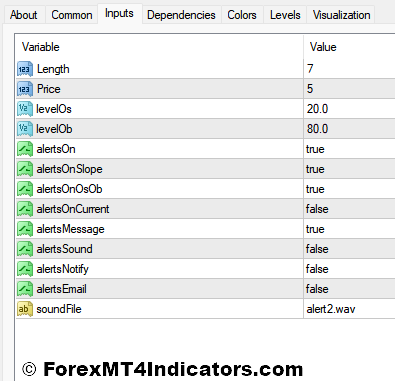Screen dimensions: 395x381
Task: Select the alertsEmail variable name
Action: 61,289
